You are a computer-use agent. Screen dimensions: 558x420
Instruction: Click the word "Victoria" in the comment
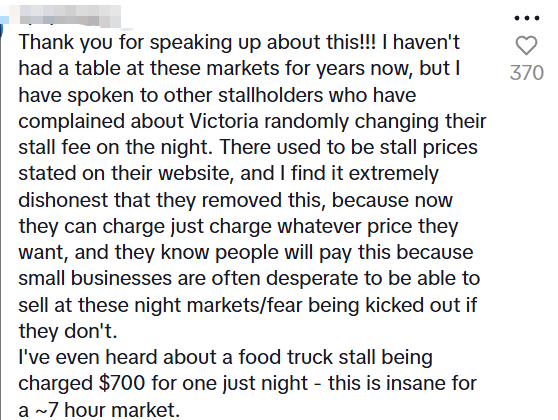coord(224,121)
